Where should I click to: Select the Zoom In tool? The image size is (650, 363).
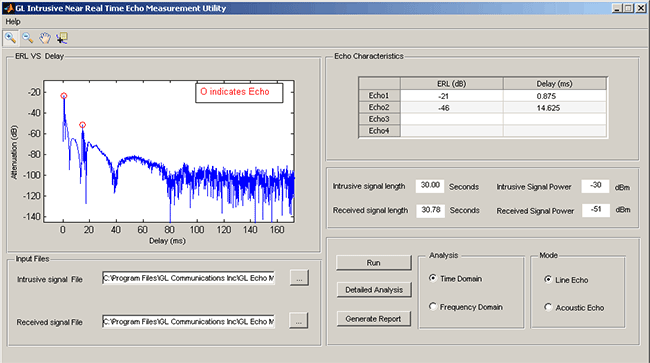10,38
